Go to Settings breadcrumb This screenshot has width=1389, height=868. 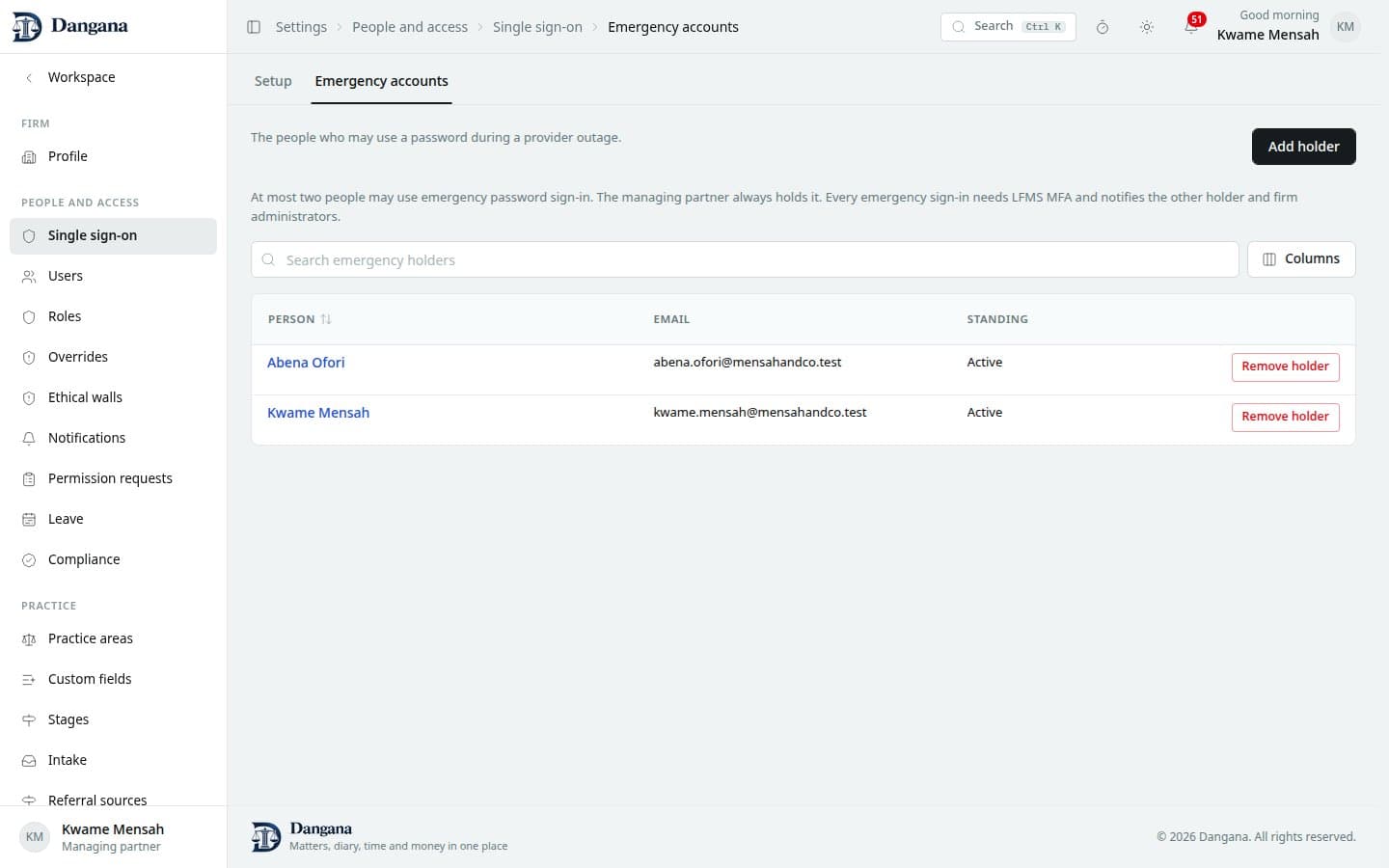pyautogui.click(x=301, y=27)
